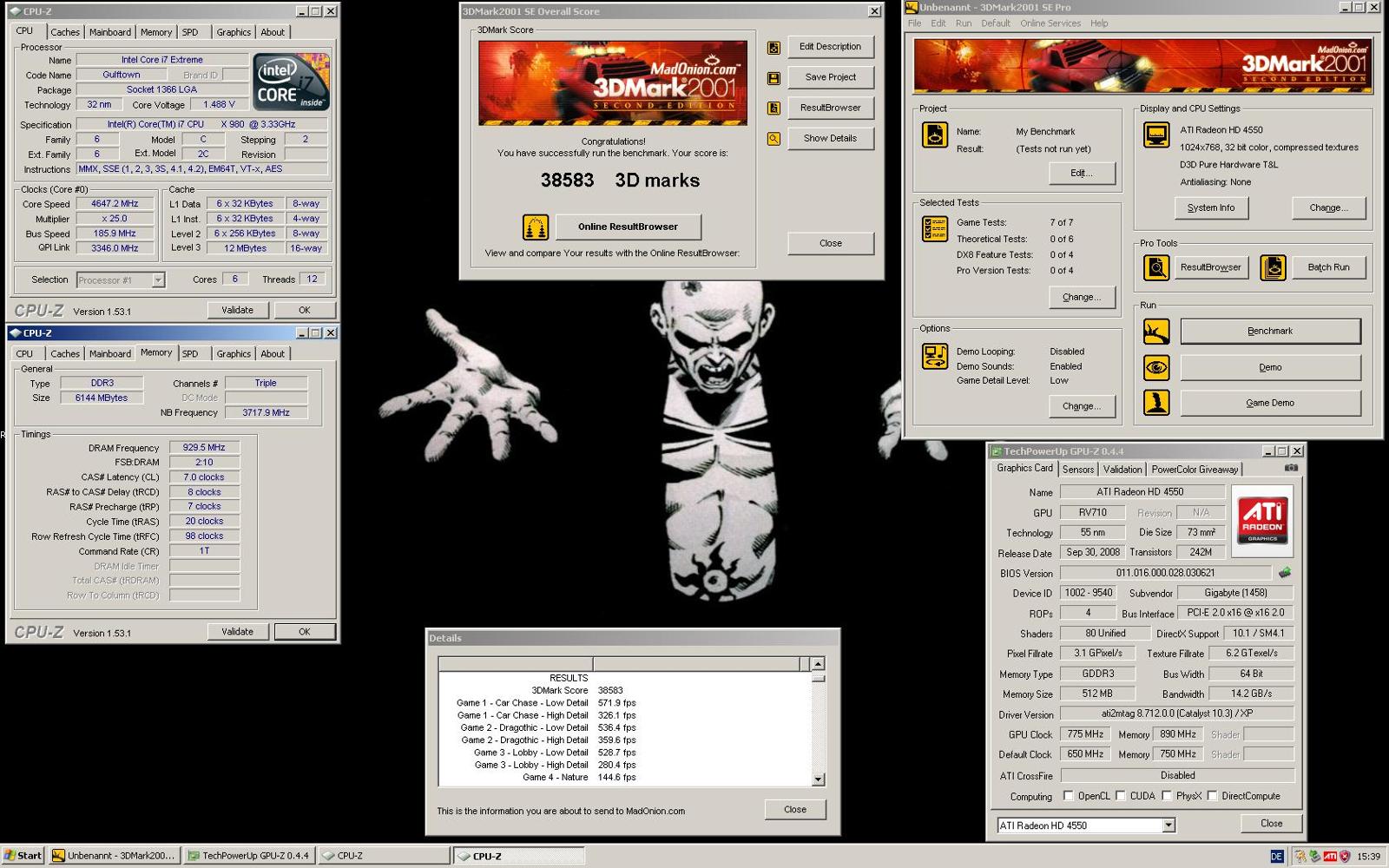Switch to Mainboard tab in upper CPU-Z
Image resolution: width=1389 pixels, height=868 pixels.
click(x=110, y=32)
